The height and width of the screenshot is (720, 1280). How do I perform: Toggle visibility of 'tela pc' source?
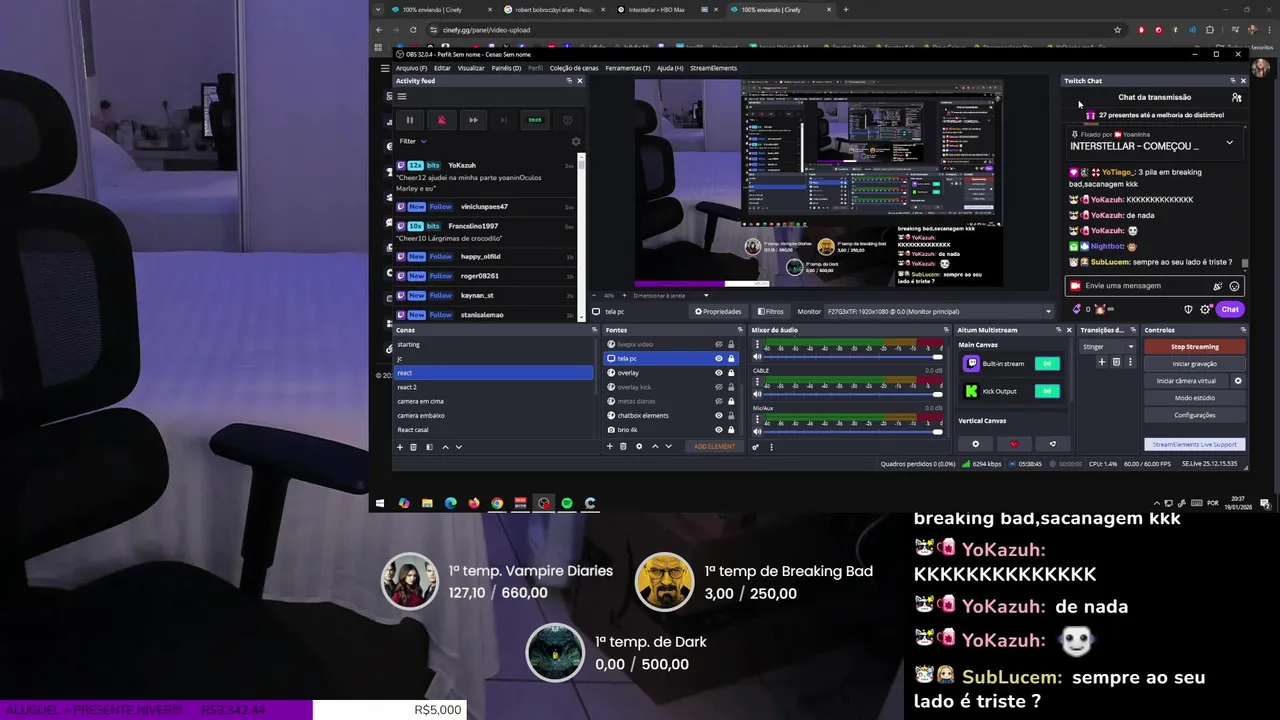coord(718,358)
